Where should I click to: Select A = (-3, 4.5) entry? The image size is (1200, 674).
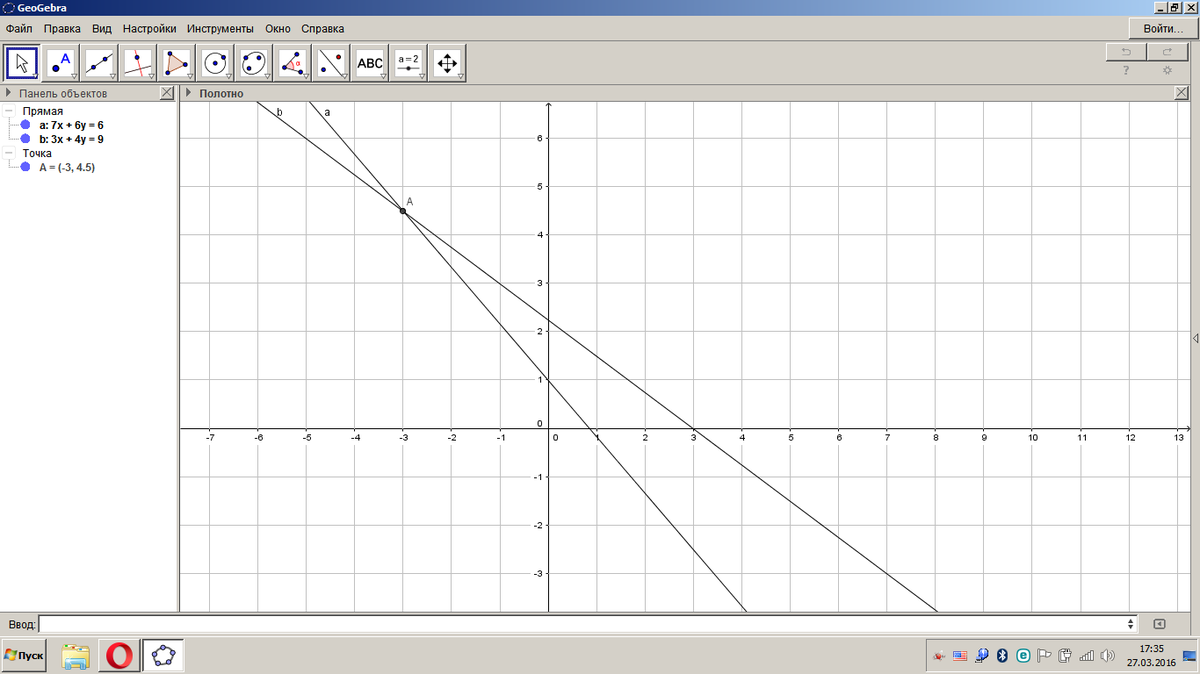67,167
